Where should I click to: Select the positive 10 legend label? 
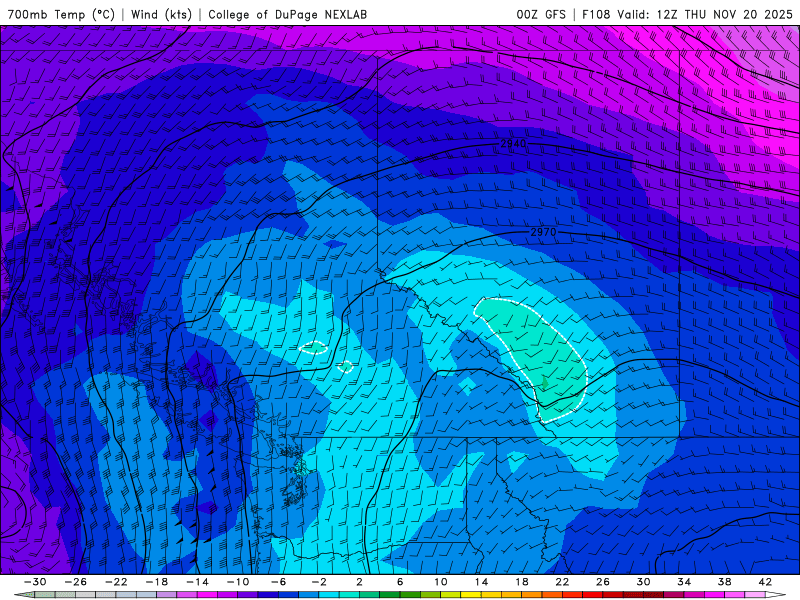pos(441,582)
